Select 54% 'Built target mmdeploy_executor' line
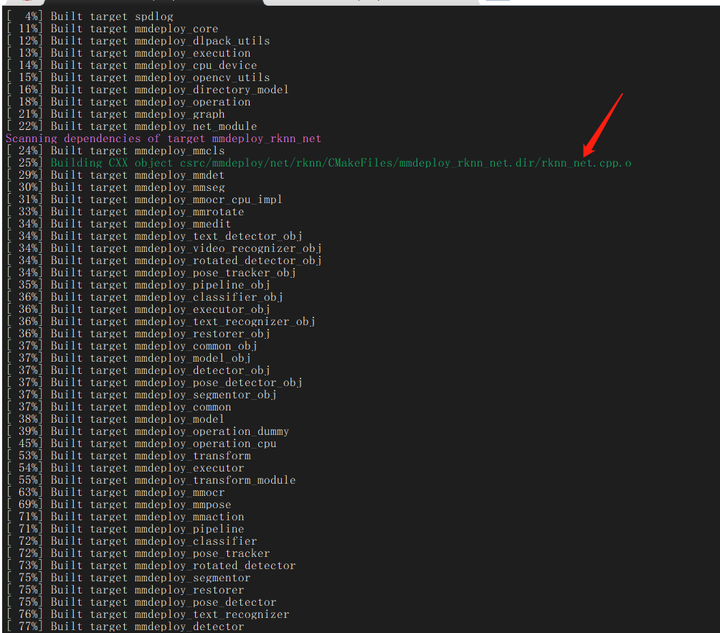720x633 pixels. coord(125,468)
